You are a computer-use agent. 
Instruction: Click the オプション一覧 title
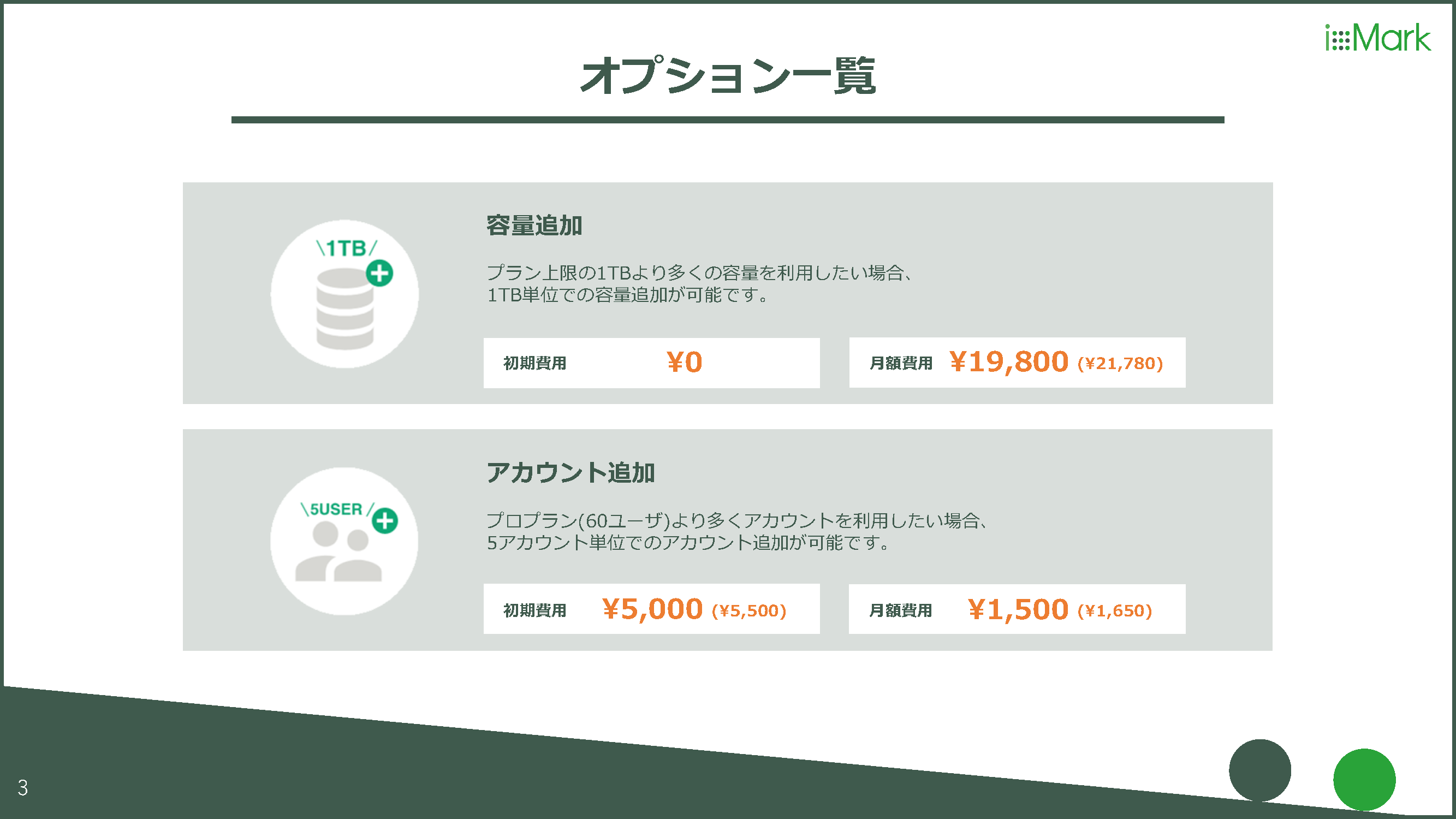coord(728,75)
